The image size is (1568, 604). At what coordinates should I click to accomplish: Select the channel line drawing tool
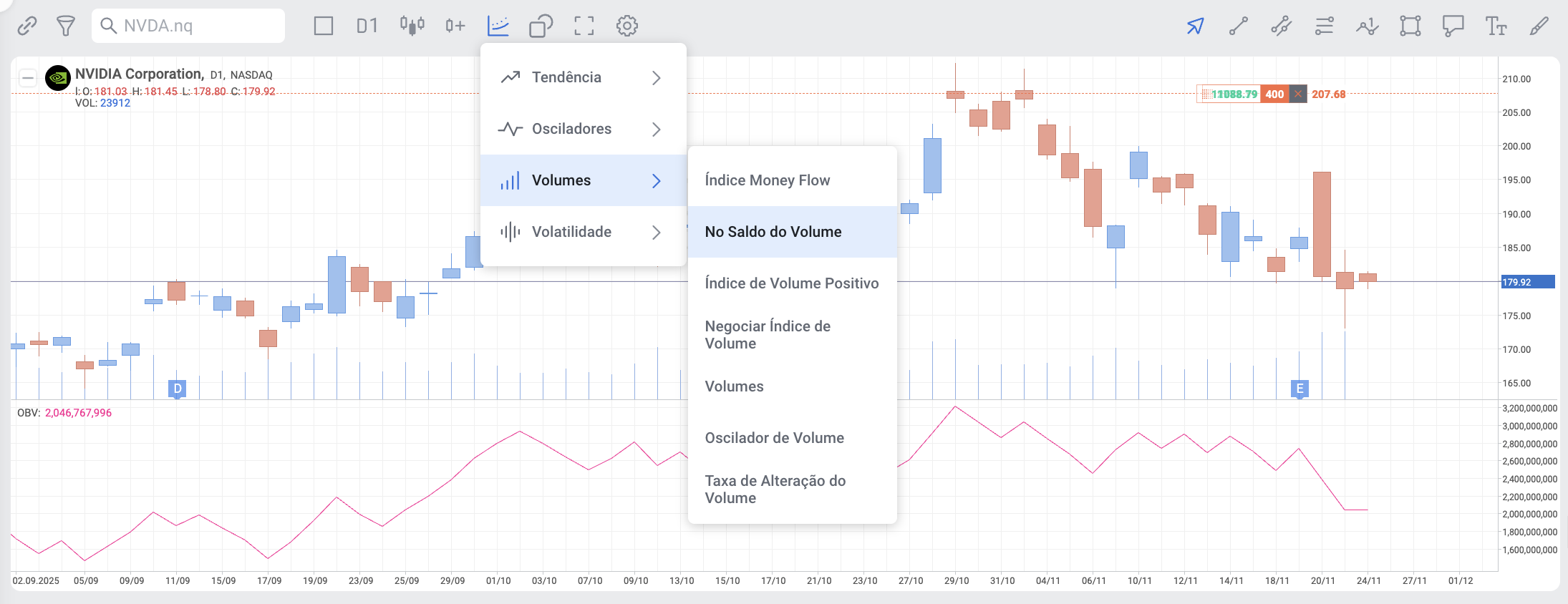click(x=1281, y=26)
